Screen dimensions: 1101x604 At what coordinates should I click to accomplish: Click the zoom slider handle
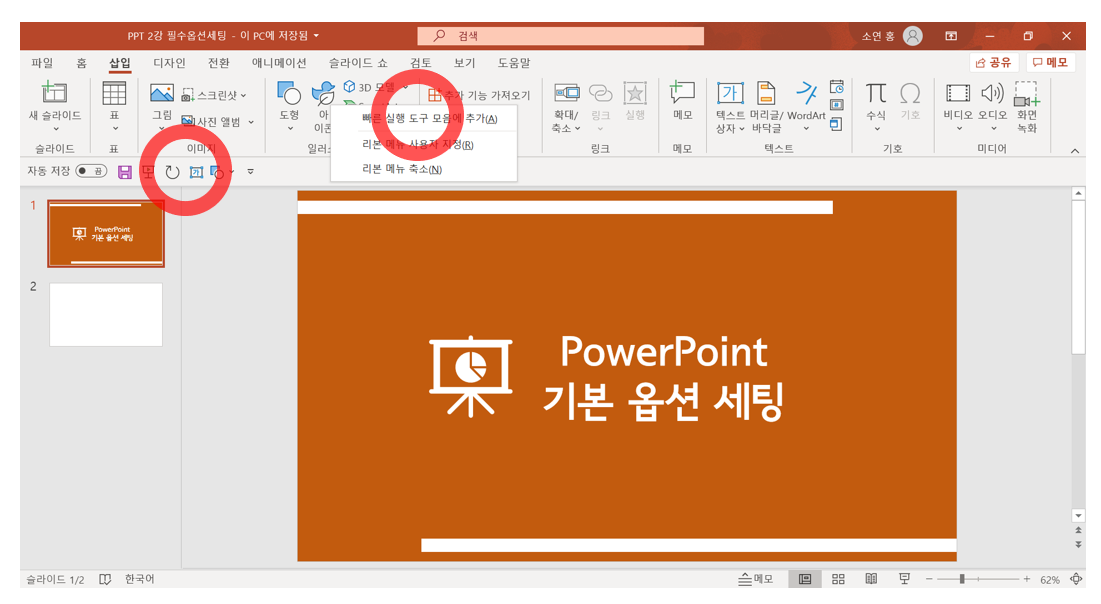[x=962, y=579]
